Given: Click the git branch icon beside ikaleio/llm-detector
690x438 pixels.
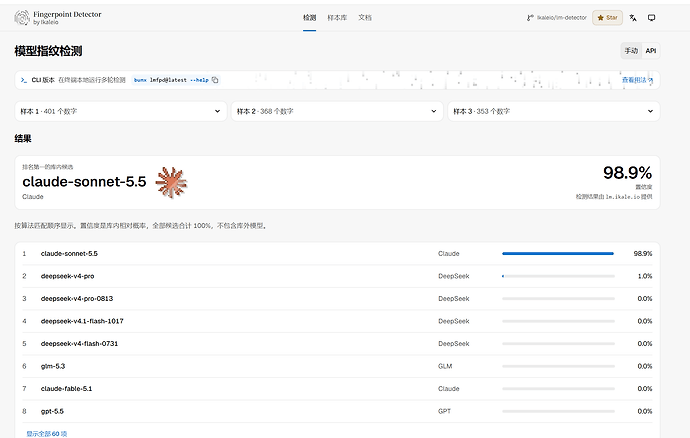Looking at the screenshot, I should click(x=530, y=18).
